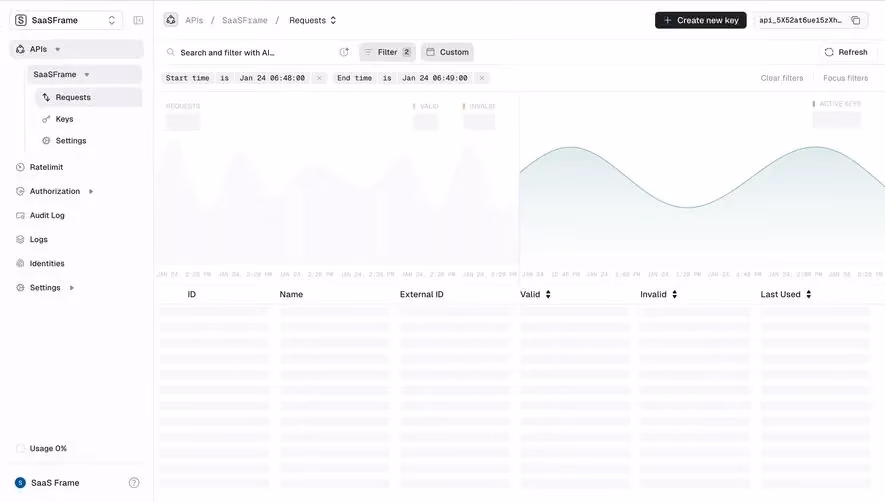The width and height of the screenshot is (885, 502).
Task: Open the SaaSFrame workspace switcher
Action: tap(66, 20)
